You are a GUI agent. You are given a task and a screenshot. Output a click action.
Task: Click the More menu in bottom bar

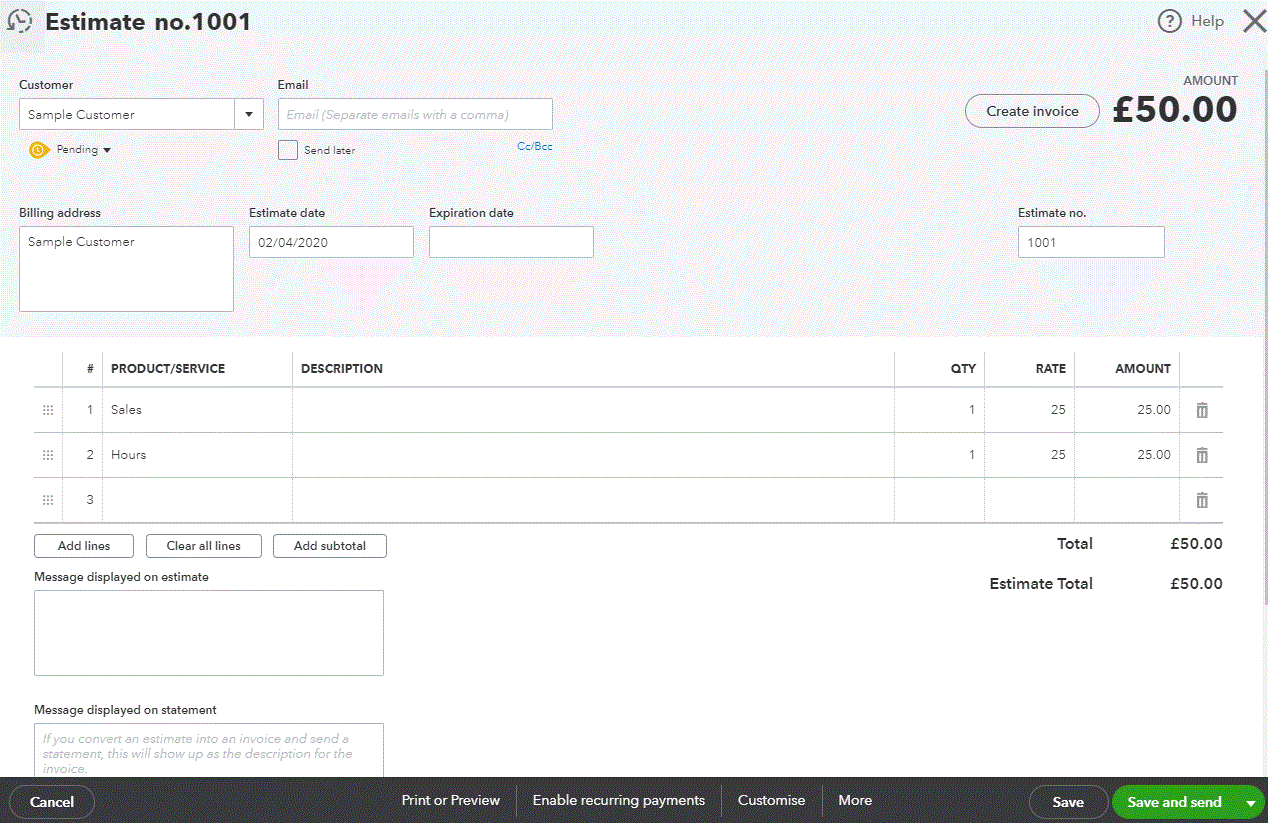point(855,800)
